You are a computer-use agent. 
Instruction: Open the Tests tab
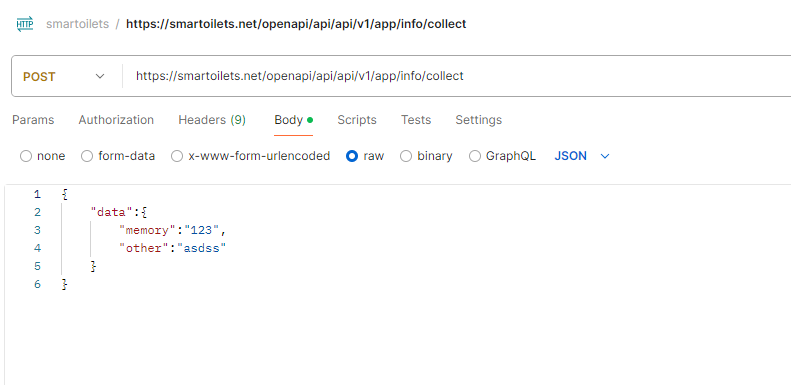(x=416, y=120)
